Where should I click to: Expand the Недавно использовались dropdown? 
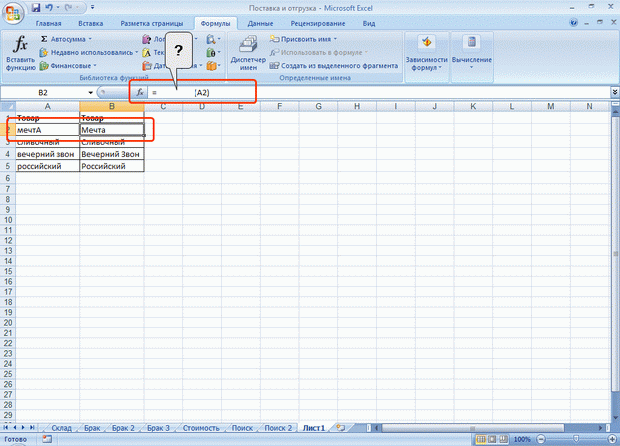tap(136, 52)
